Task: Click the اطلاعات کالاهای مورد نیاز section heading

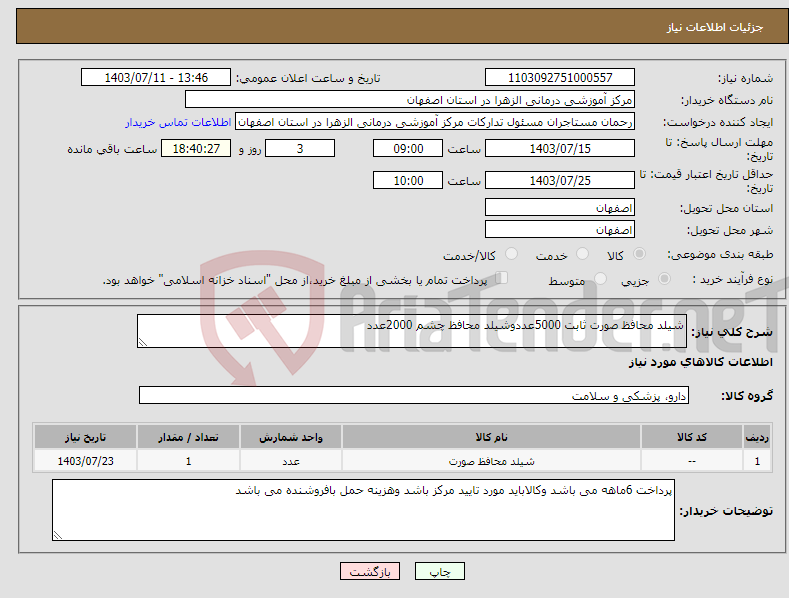Action: (x=700, y=362)
